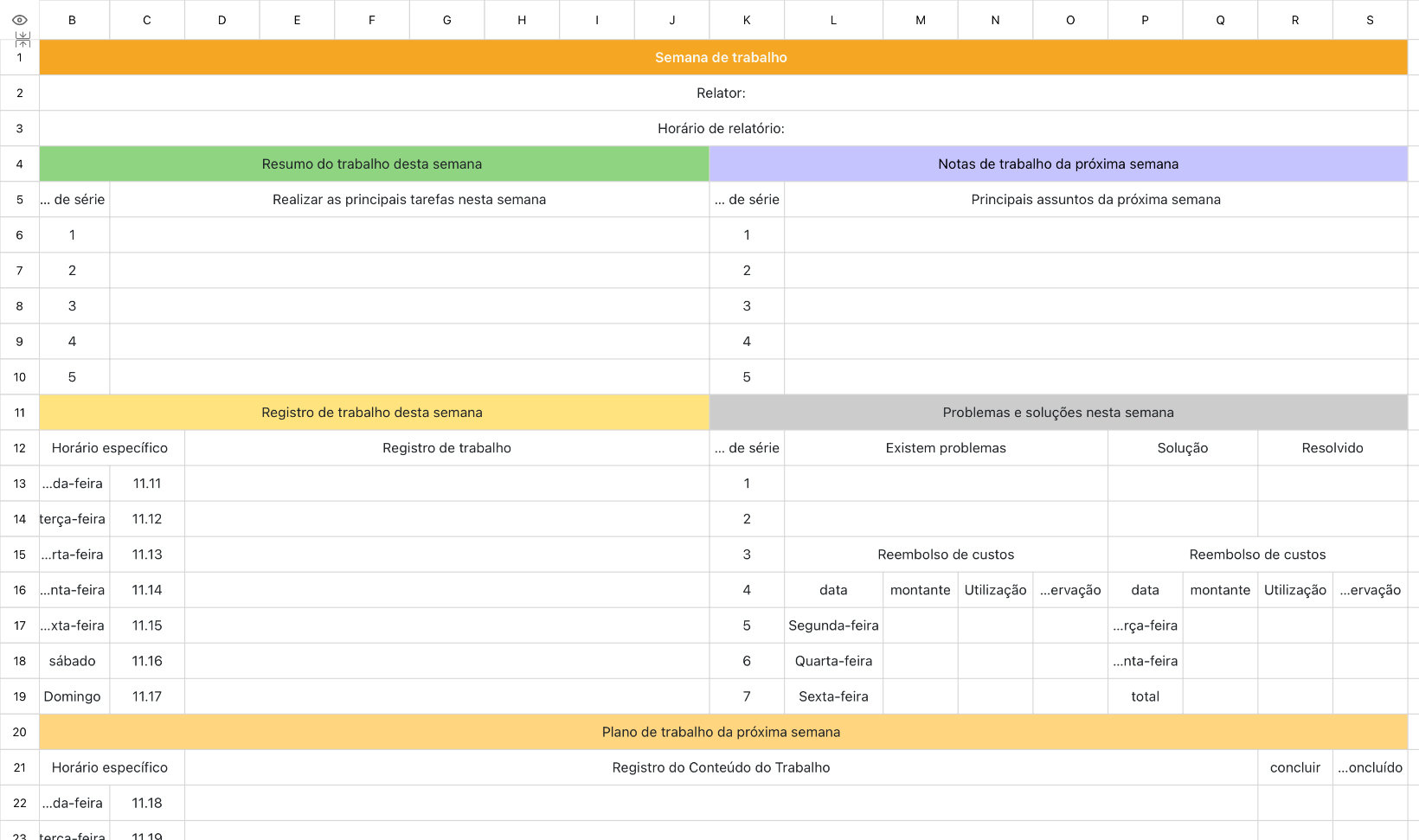Click the collapse hidden rows icon above row 1
Screen dimensions: 1419x840
pos(22,39)
